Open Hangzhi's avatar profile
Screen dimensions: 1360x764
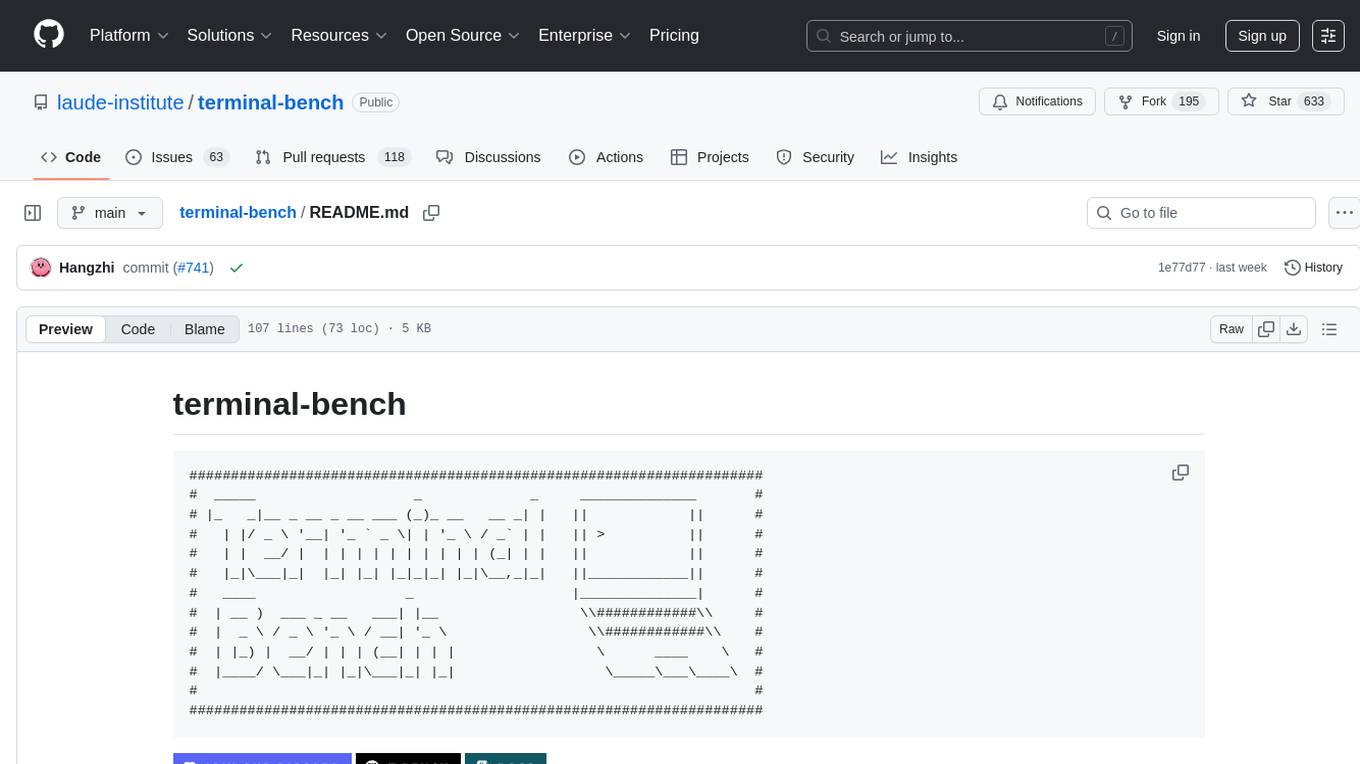pos(41,267)
